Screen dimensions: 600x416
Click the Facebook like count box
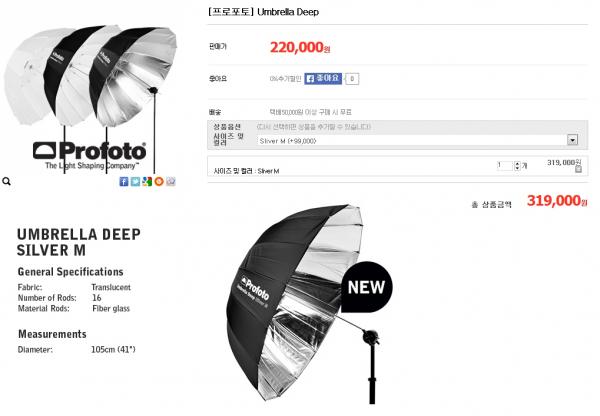(352, 79)
